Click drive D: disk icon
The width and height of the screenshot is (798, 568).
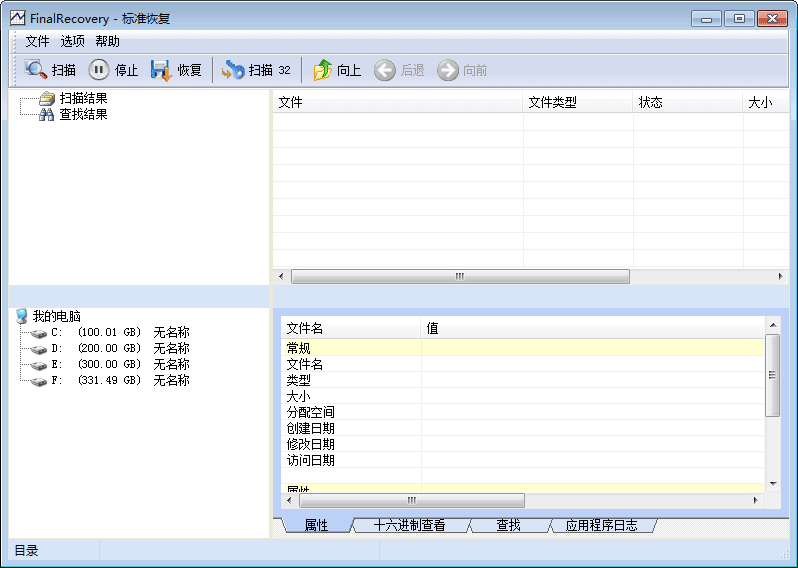coord(38,349)
